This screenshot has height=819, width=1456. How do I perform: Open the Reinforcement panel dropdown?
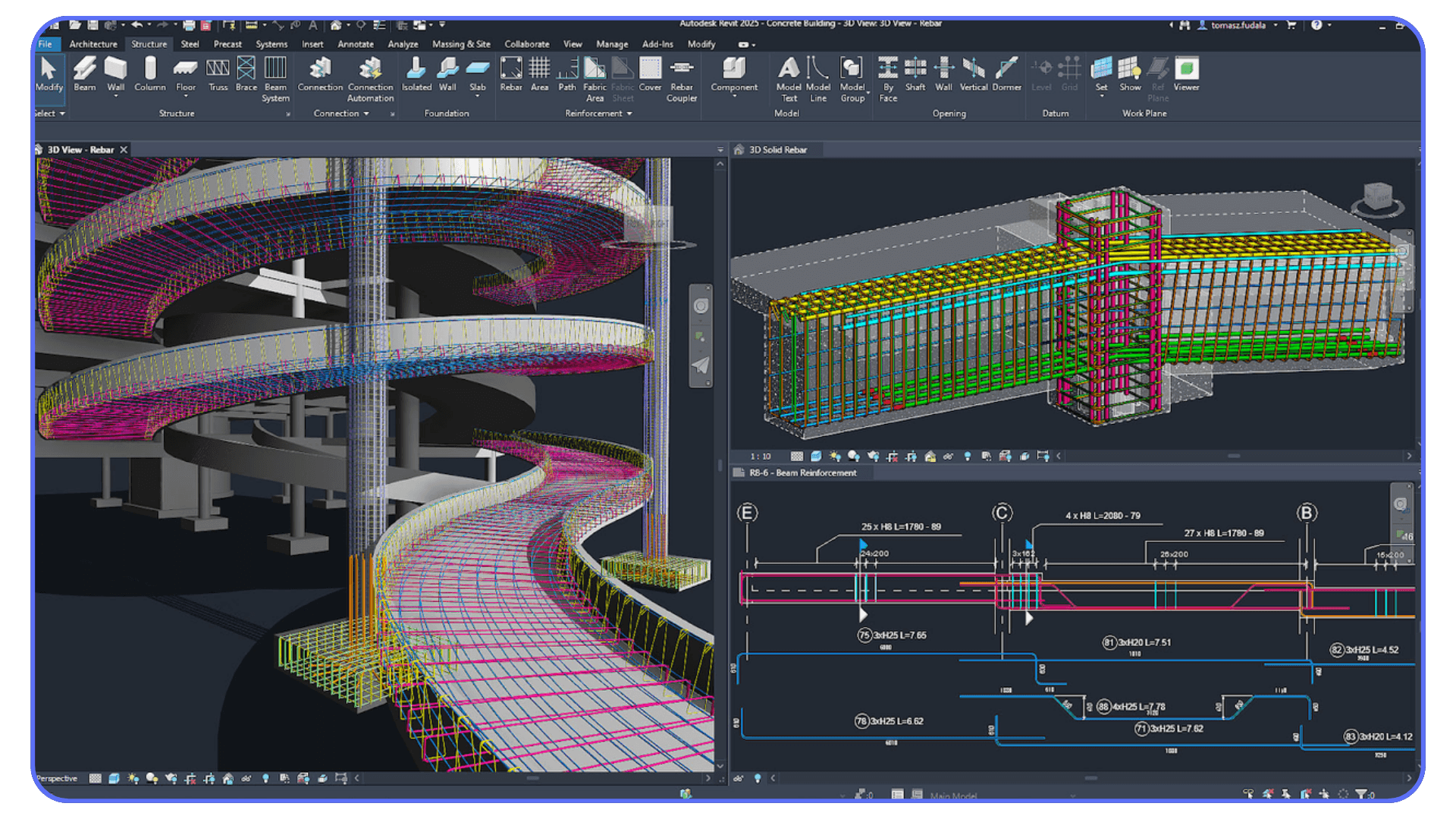click(629, 113)
